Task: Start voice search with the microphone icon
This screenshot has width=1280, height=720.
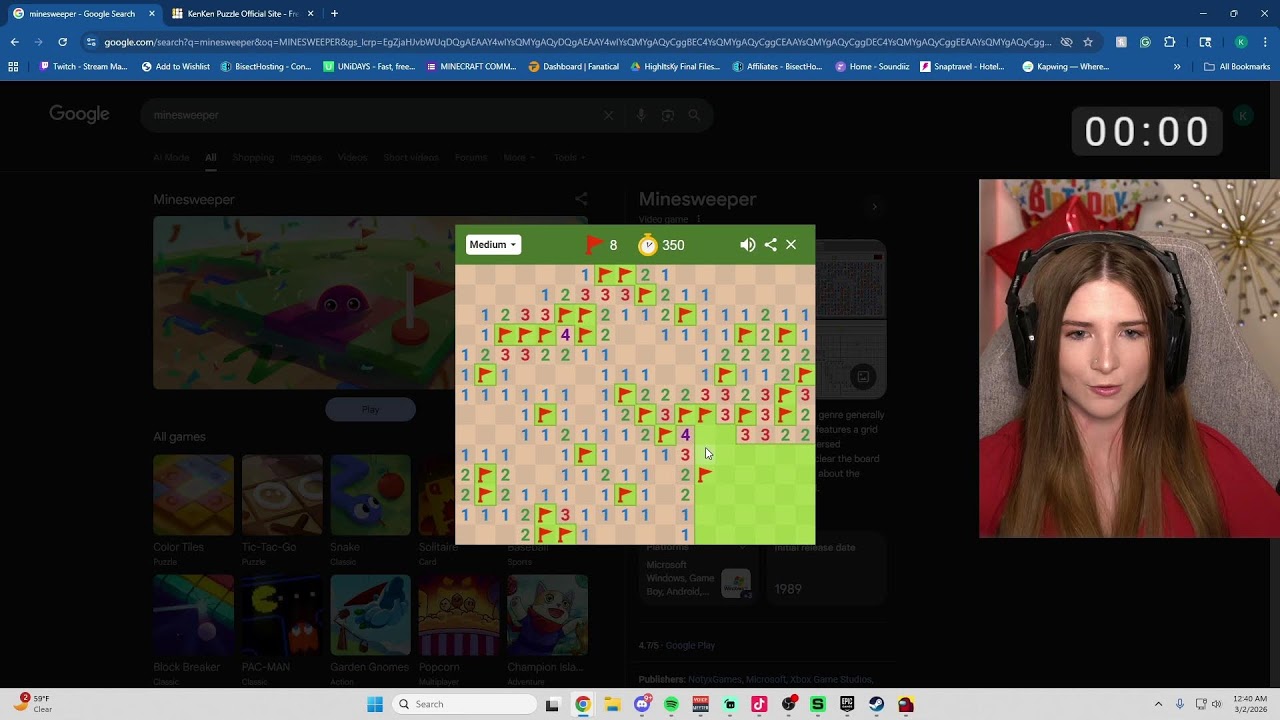Action: [x=641, y=115]
